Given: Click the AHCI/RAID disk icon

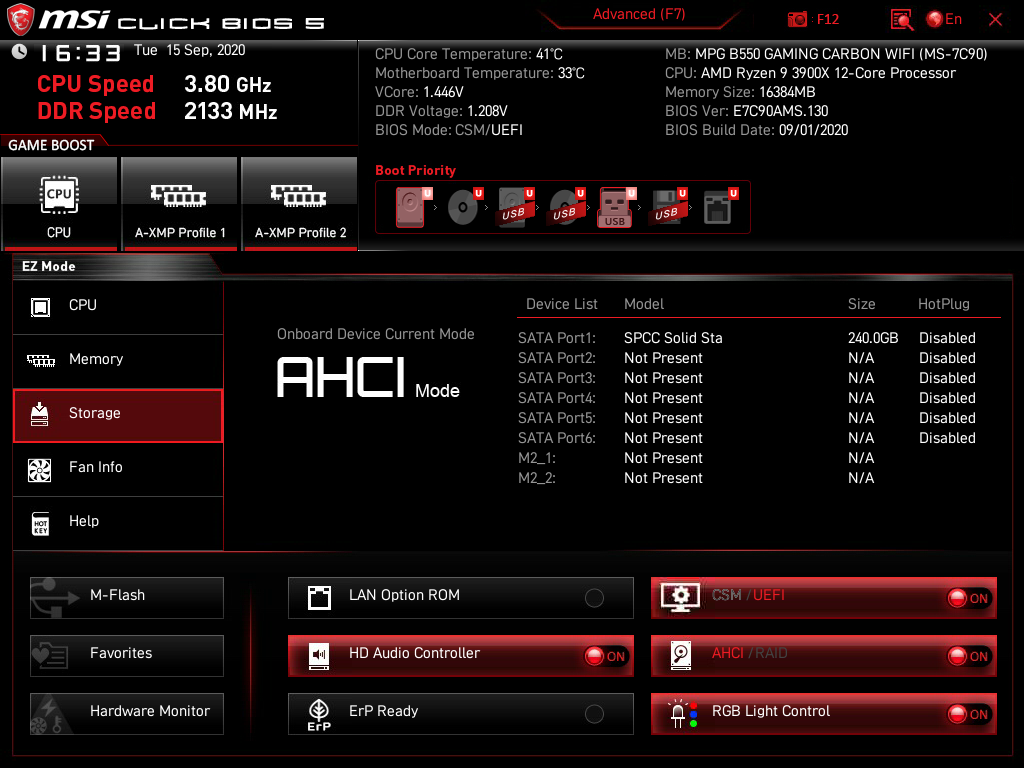Looking at the screenshot, I should click(681, 656).
